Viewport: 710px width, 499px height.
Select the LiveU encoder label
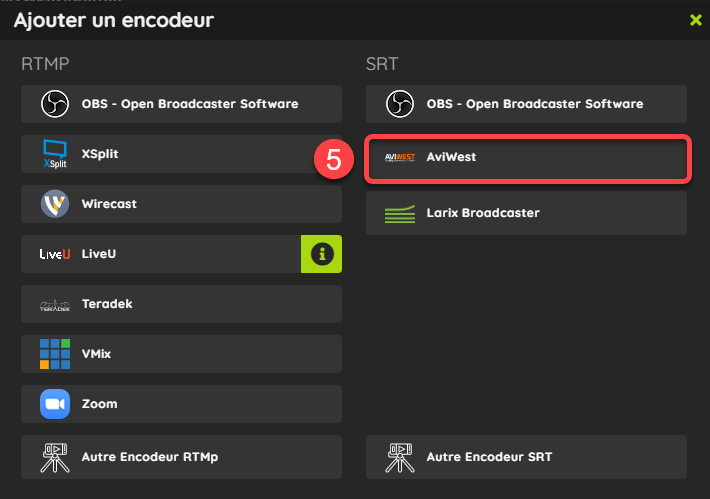99,254
